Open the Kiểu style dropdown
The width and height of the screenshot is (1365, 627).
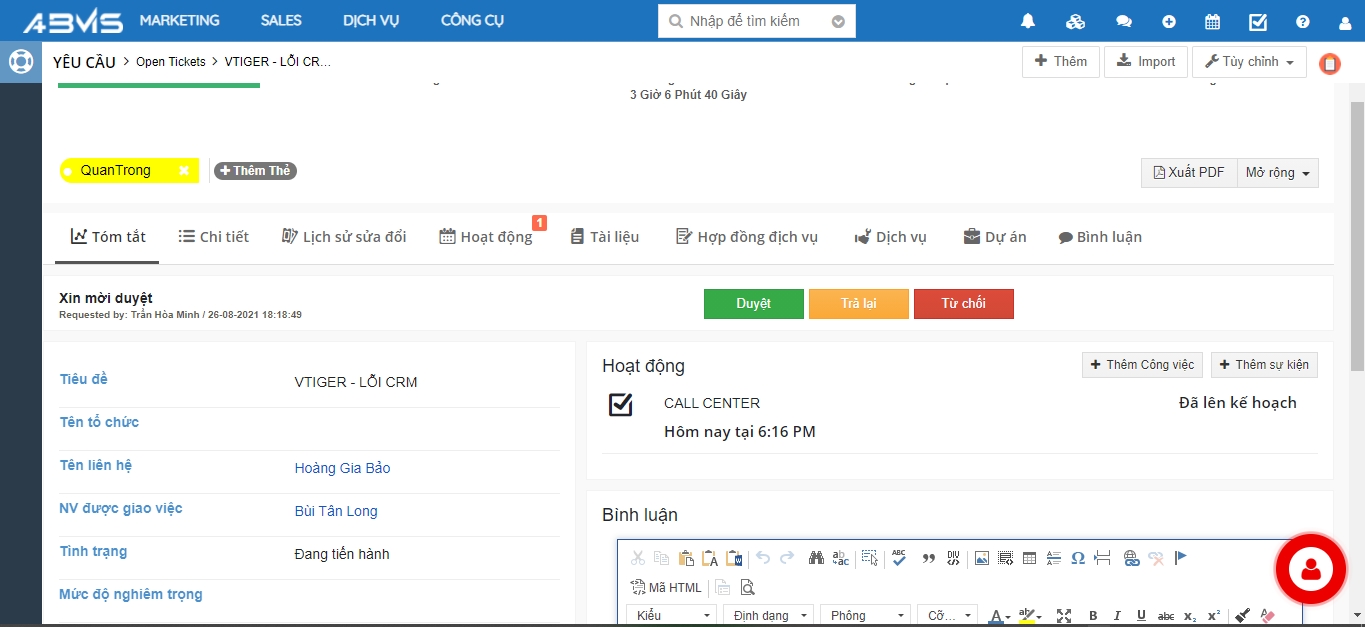(x=671, y=616)
